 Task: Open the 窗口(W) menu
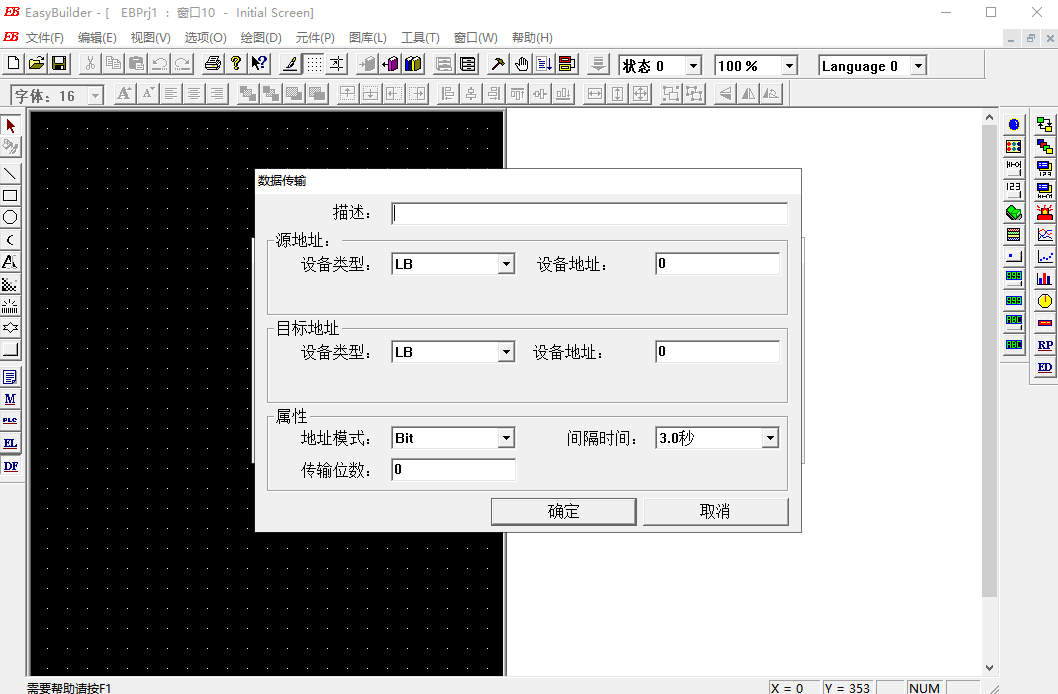pos(476,38)
